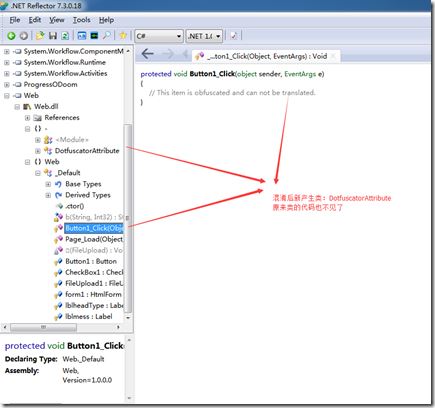
Task: Click the _Default class icon
Action: click(48, 173)
